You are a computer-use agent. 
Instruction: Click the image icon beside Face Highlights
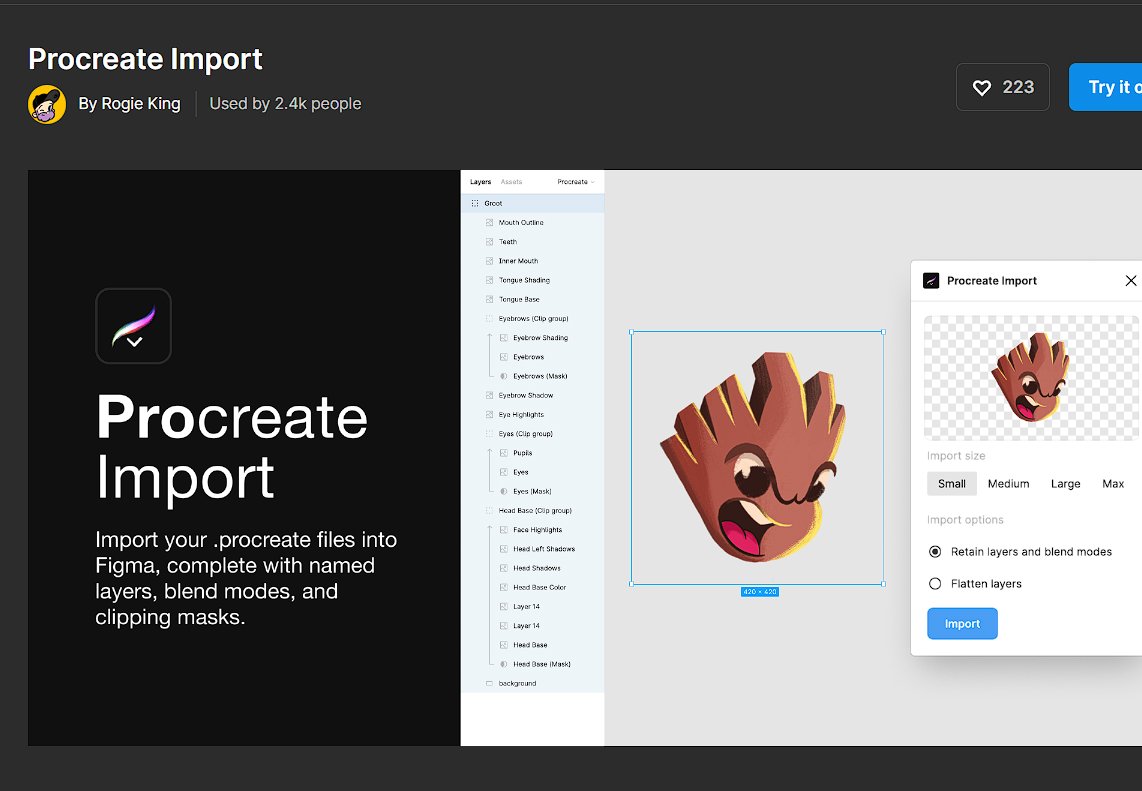click(504, 530)
